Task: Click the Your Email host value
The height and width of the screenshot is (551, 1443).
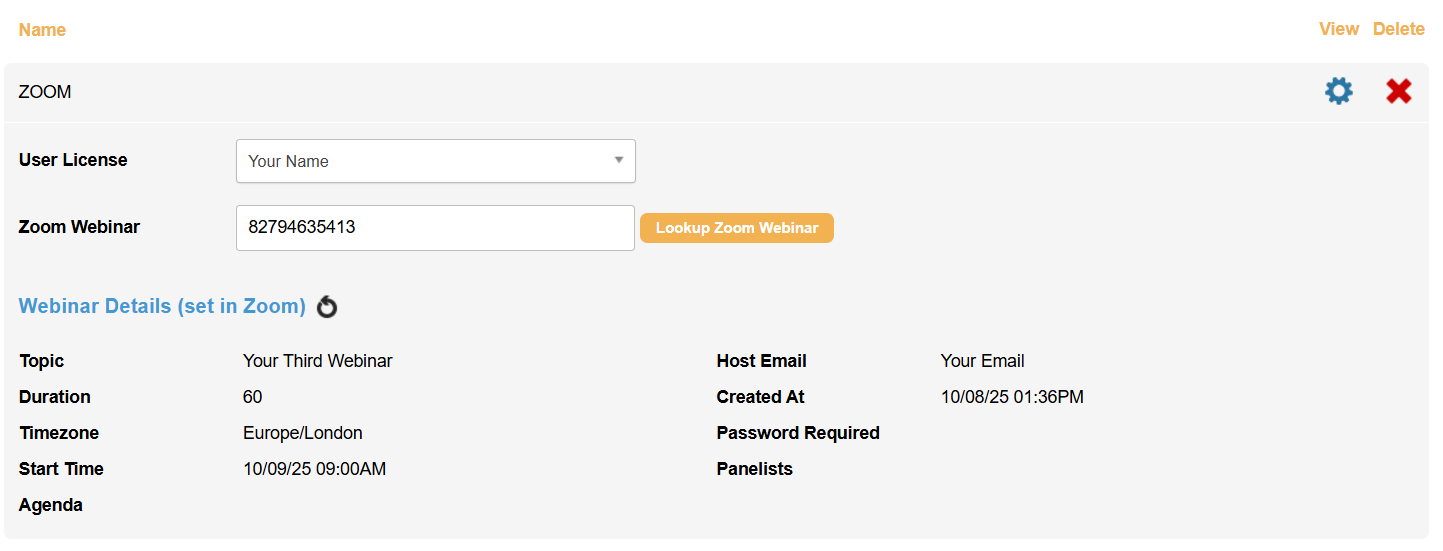Action: [982, 361]
